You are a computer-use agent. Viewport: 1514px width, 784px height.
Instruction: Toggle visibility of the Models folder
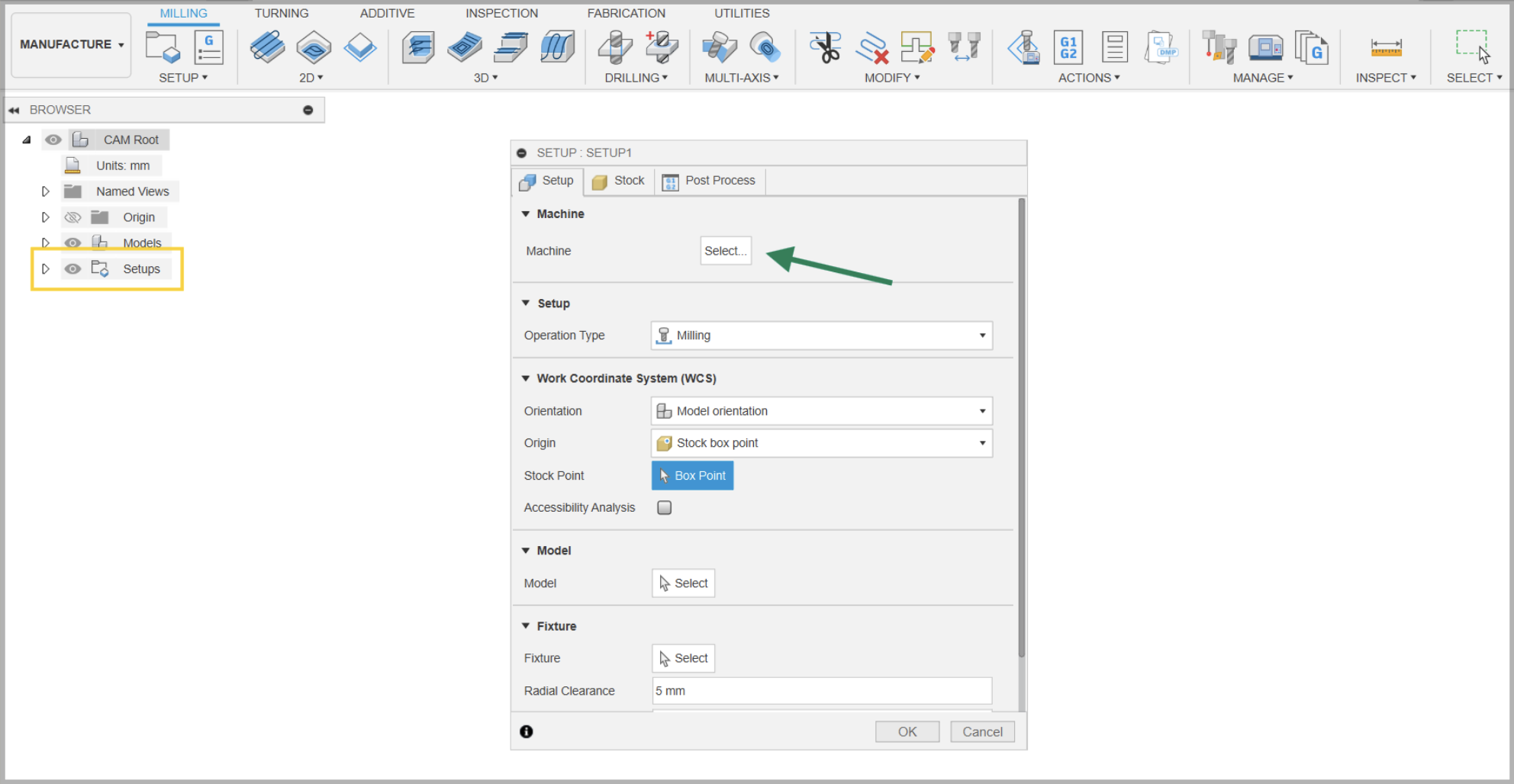72,243
